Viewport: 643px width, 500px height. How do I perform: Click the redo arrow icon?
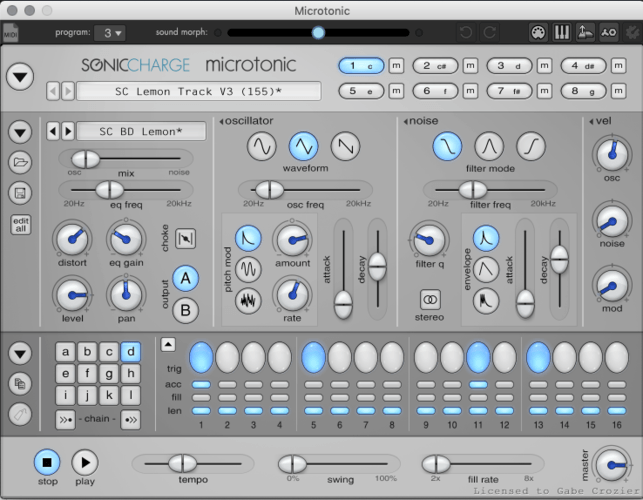coord(490,32)
